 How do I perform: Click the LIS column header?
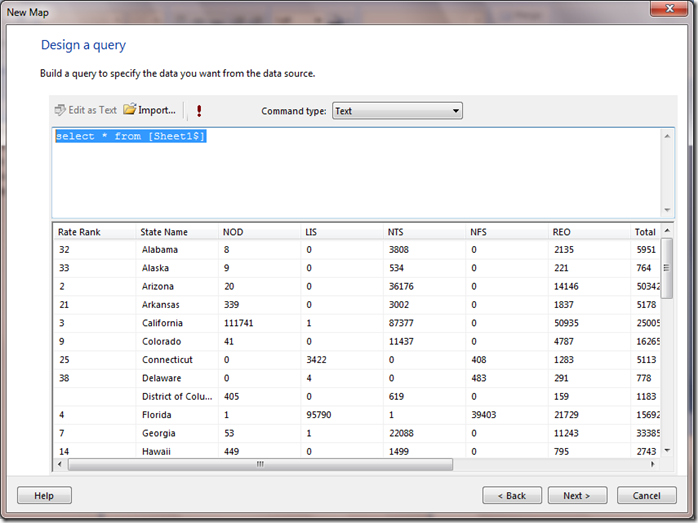tap(342, 232)
